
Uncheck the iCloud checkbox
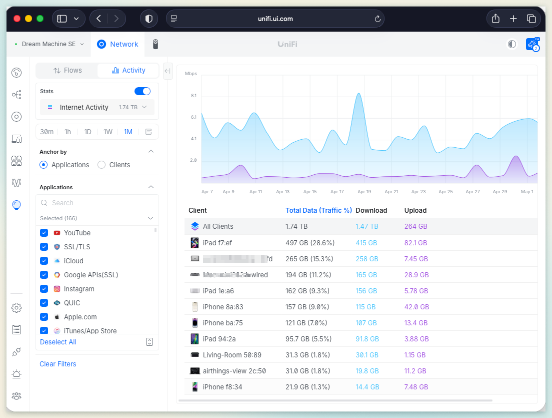(x=44, y=261)
